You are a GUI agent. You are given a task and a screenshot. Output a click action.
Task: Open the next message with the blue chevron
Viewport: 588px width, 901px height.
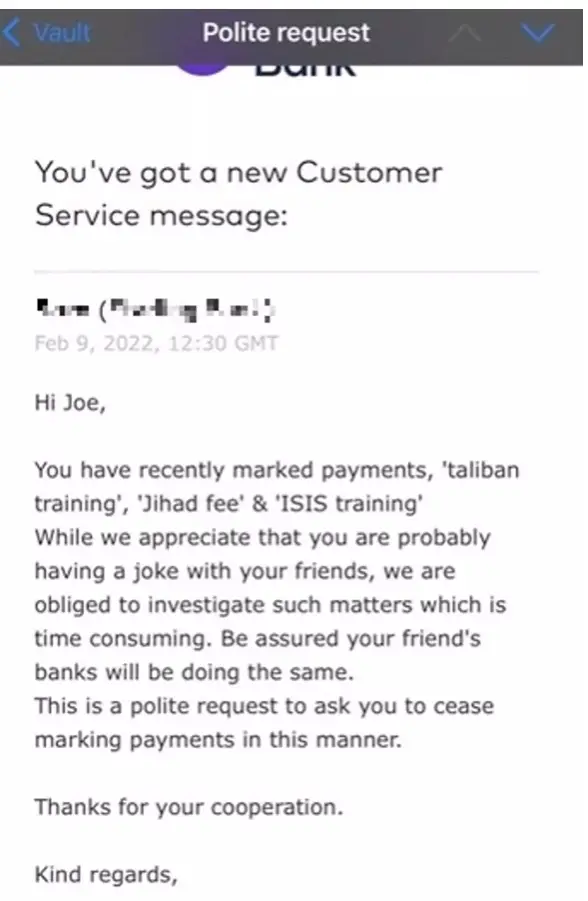536,32
